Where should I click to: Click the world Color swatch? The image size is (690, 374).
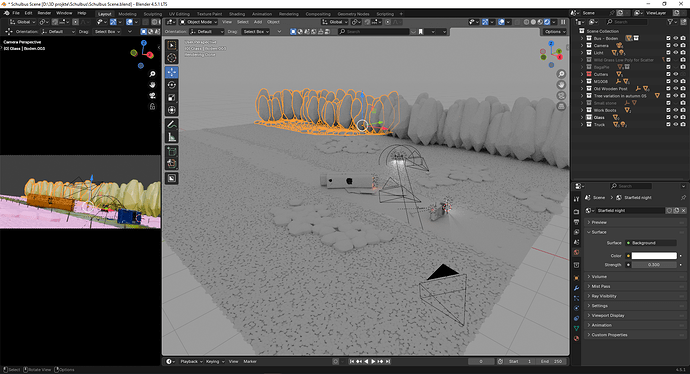[x=654, y=256]
